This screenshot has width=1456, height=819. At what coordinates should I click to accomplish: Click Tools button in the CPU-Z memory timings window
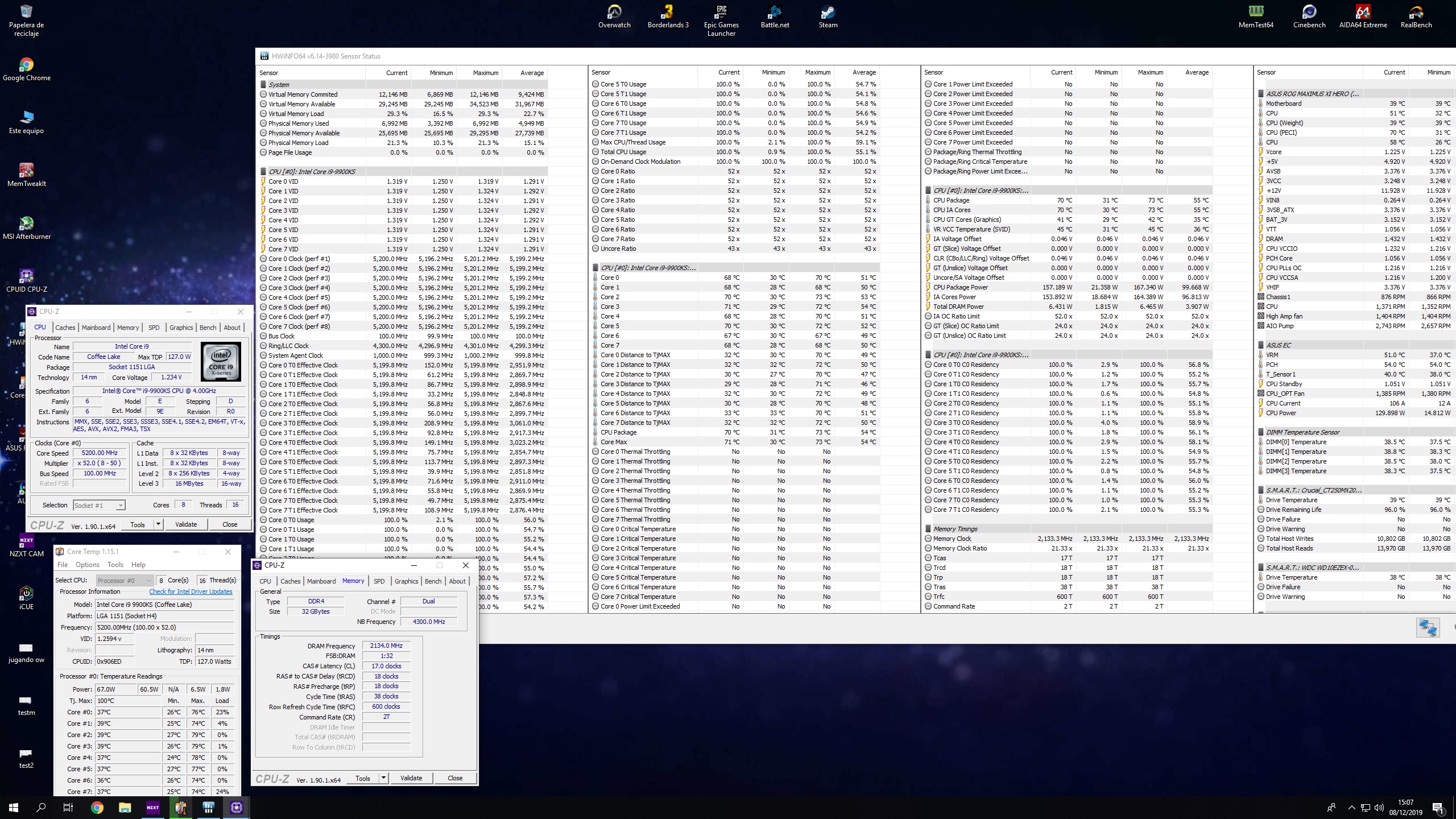(363, 778)
